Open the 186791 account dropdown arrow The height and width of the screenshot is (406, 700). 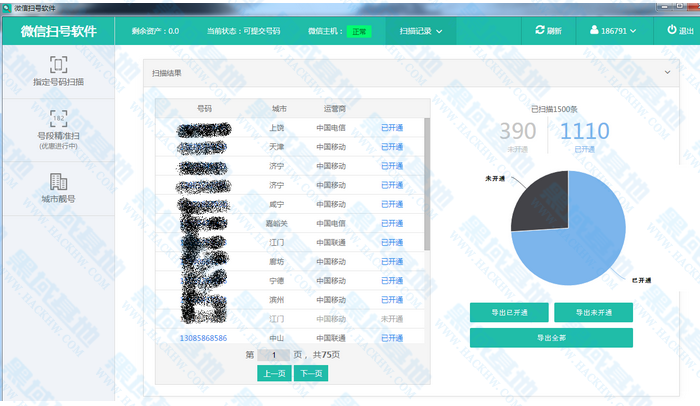point(633,31)
